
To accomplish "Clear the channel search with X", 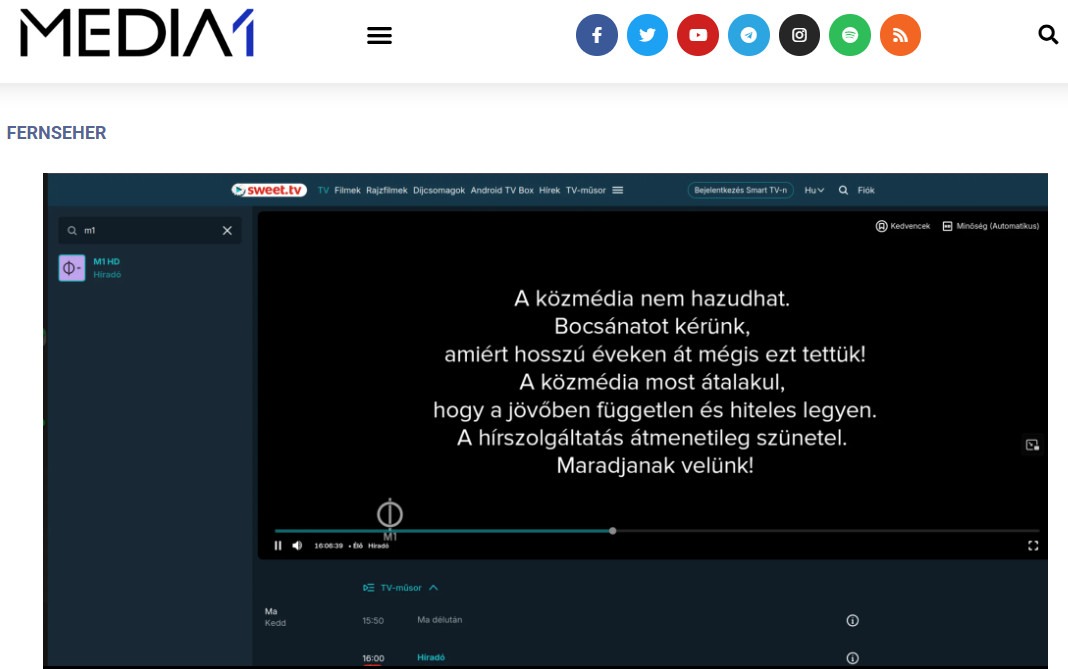I will (x=227, y=231).
